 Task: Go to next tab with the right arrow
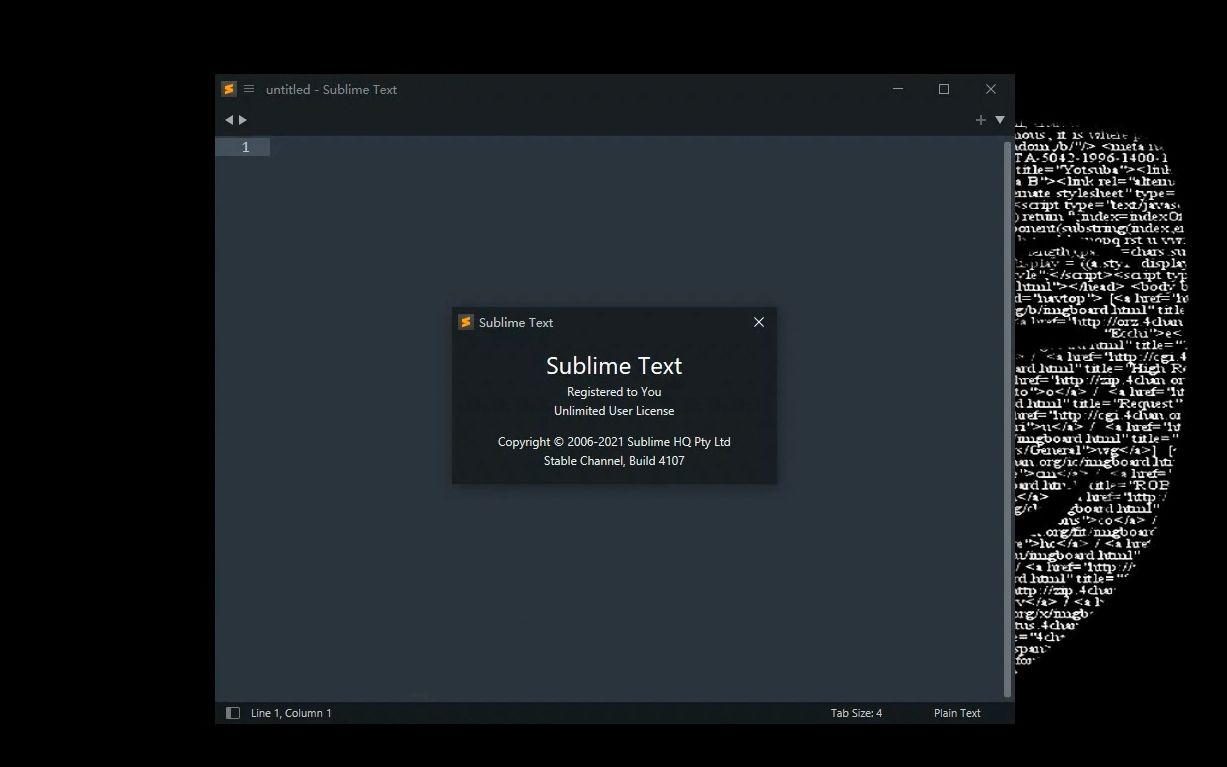pos(243,120)
